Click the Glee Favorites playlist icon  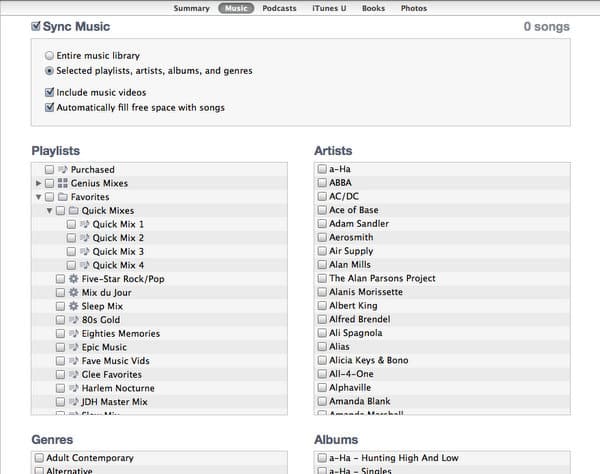(x=73, y=375)
